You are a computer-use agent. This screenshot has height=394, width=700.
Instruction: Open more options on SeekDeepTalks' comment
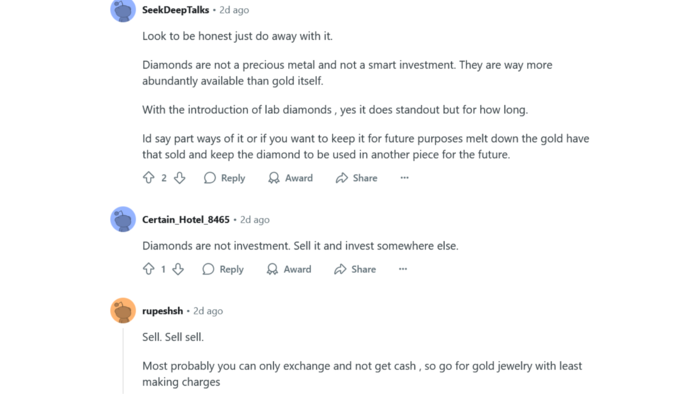[404, 178]
